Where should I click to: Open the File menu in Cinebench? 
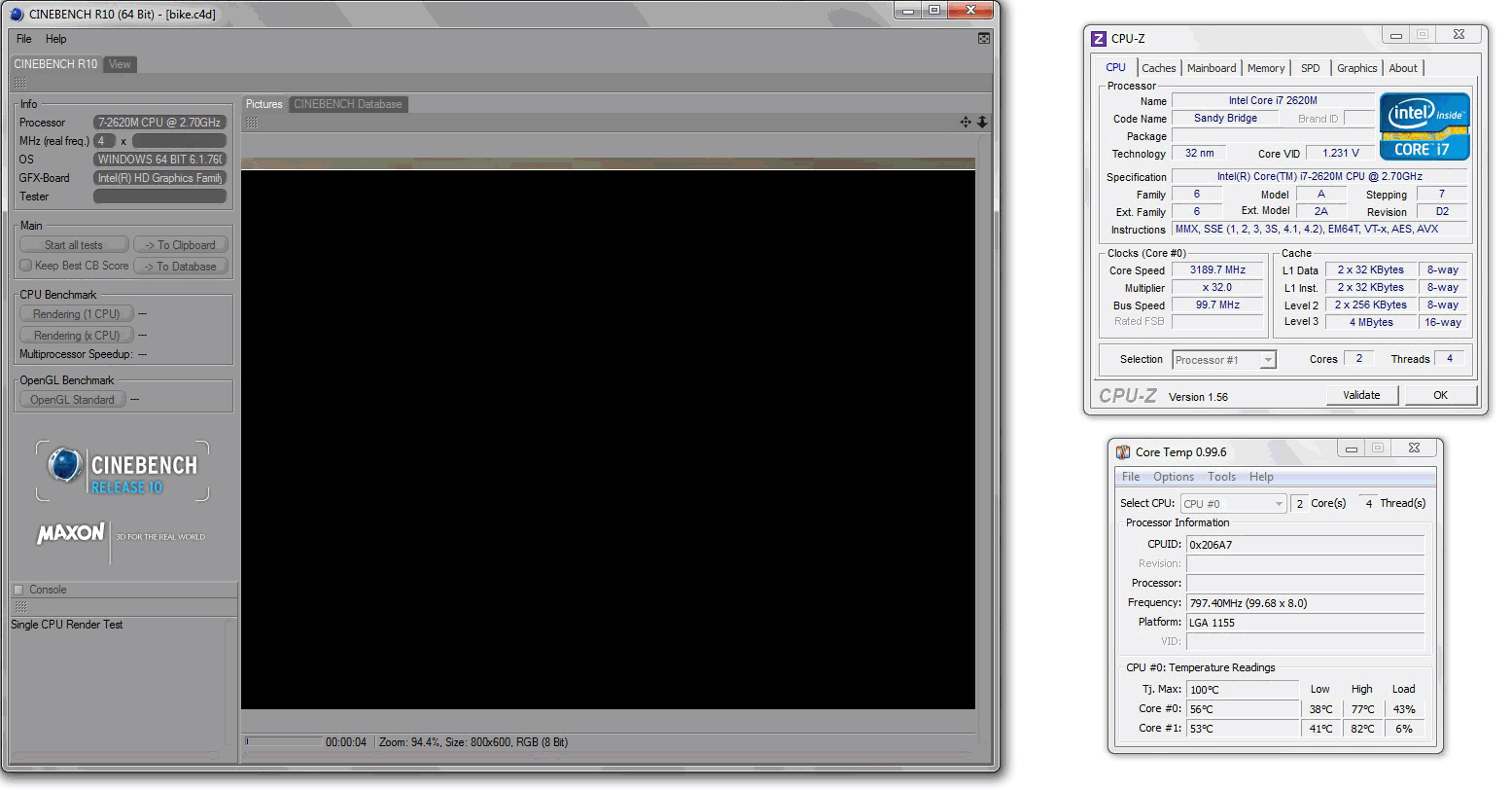tap(24, 39)
